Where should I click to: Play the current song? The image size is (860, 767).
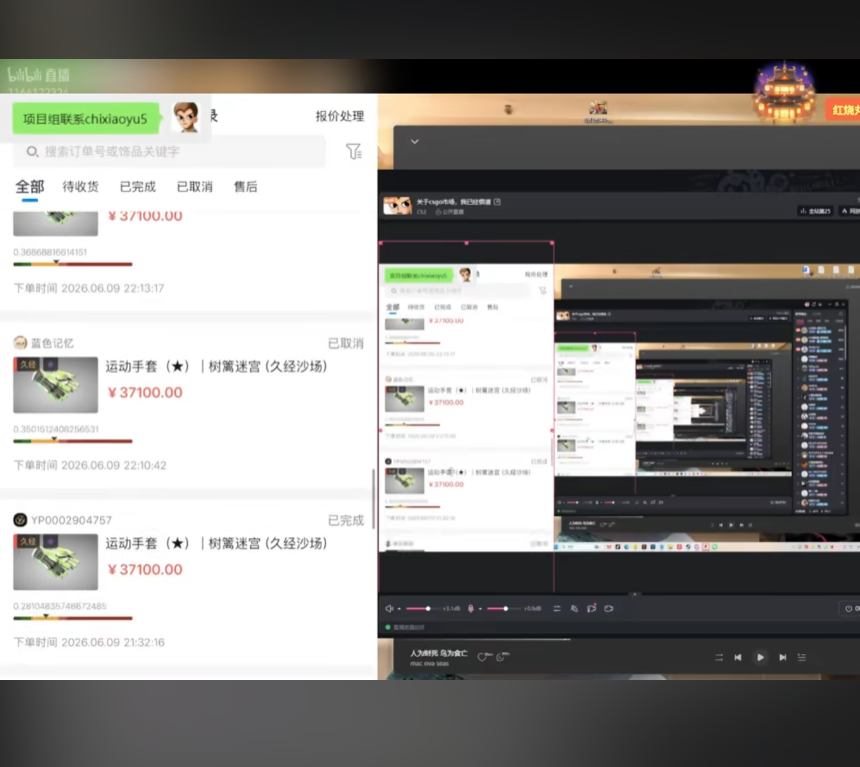(x=760, y=657)
